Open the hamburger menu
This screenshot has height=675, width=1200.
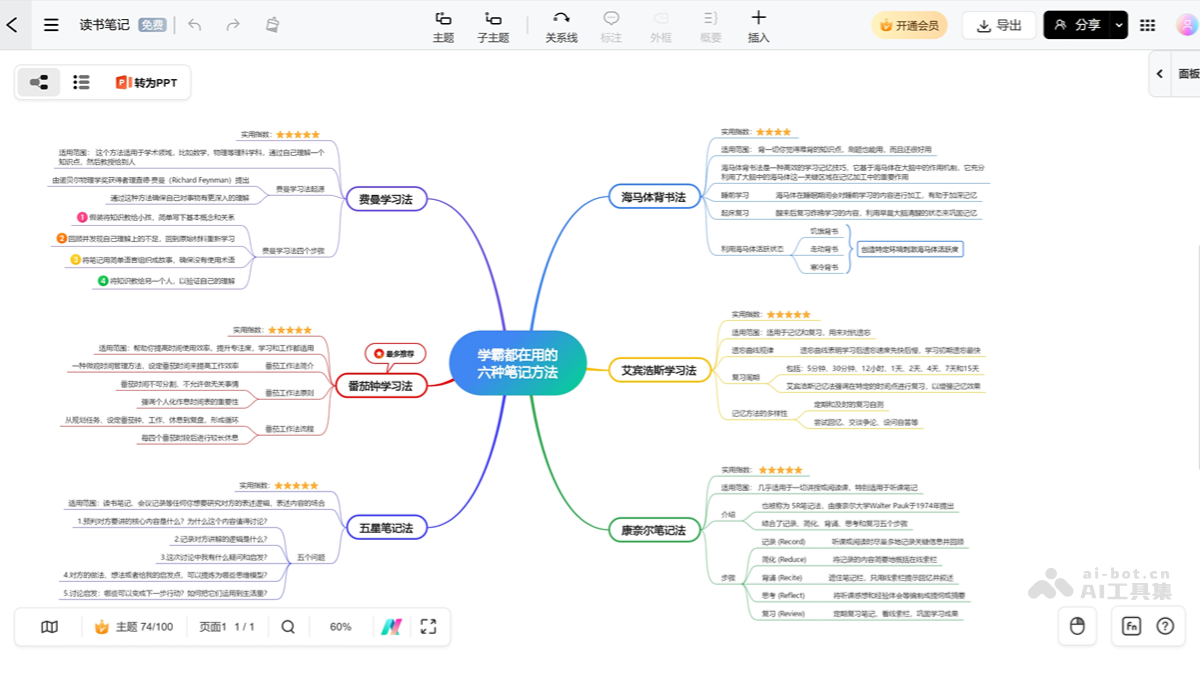tap(51, 25)
